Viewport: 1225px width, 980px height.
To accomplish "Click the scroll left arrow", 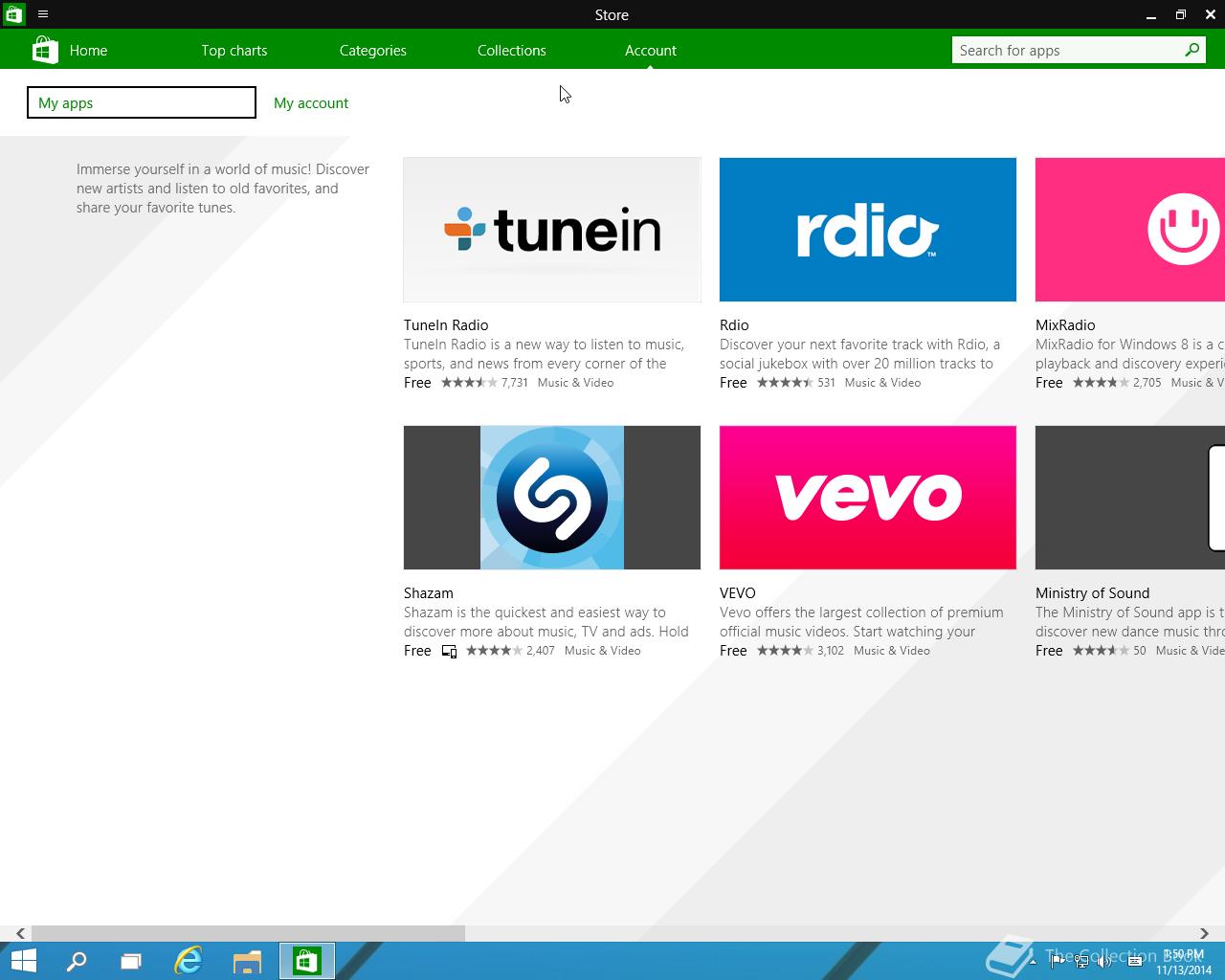I will pos(20,933).
